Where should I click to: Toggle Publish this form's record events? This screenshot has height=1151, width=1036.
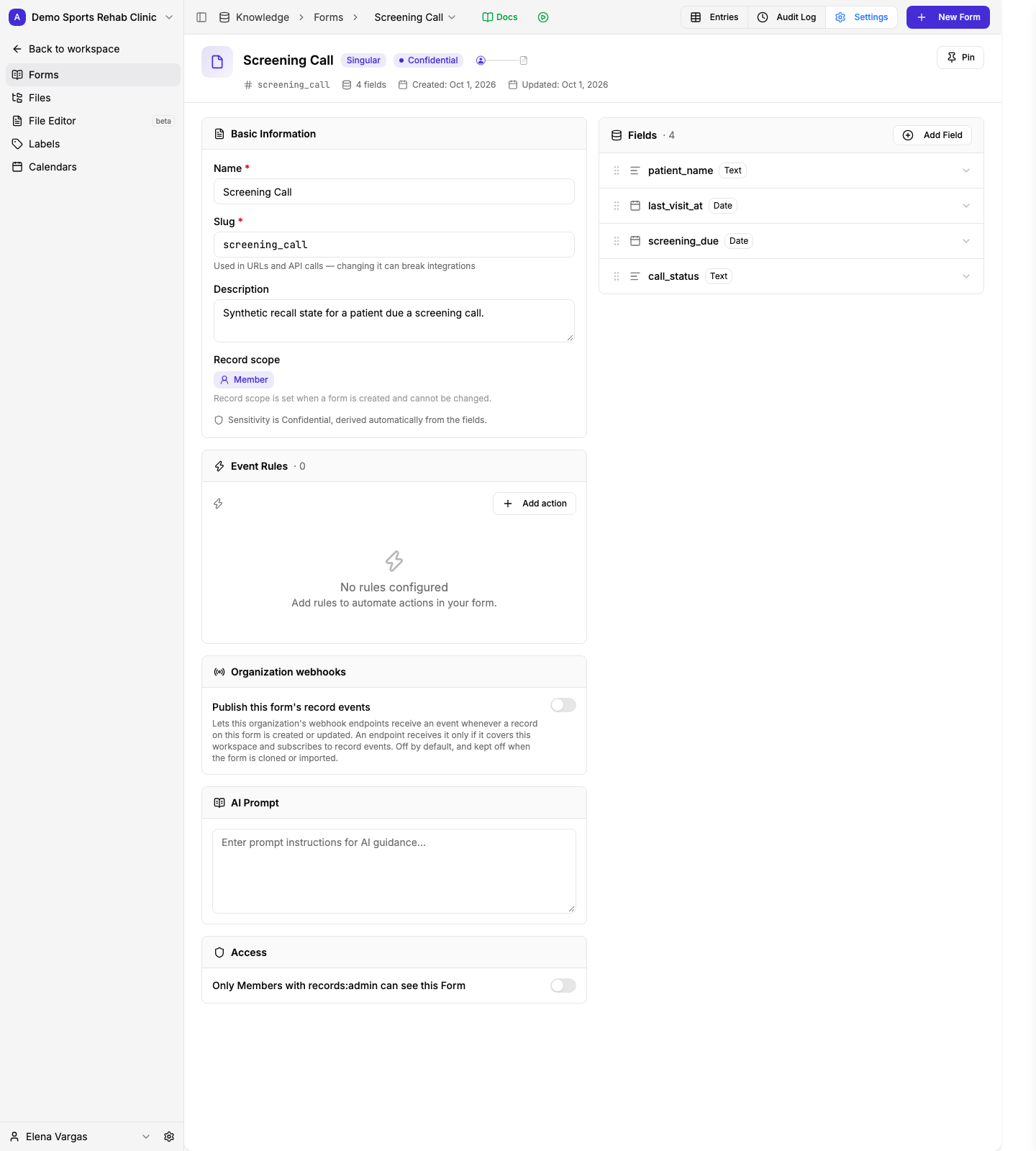[x=563, y=705]
